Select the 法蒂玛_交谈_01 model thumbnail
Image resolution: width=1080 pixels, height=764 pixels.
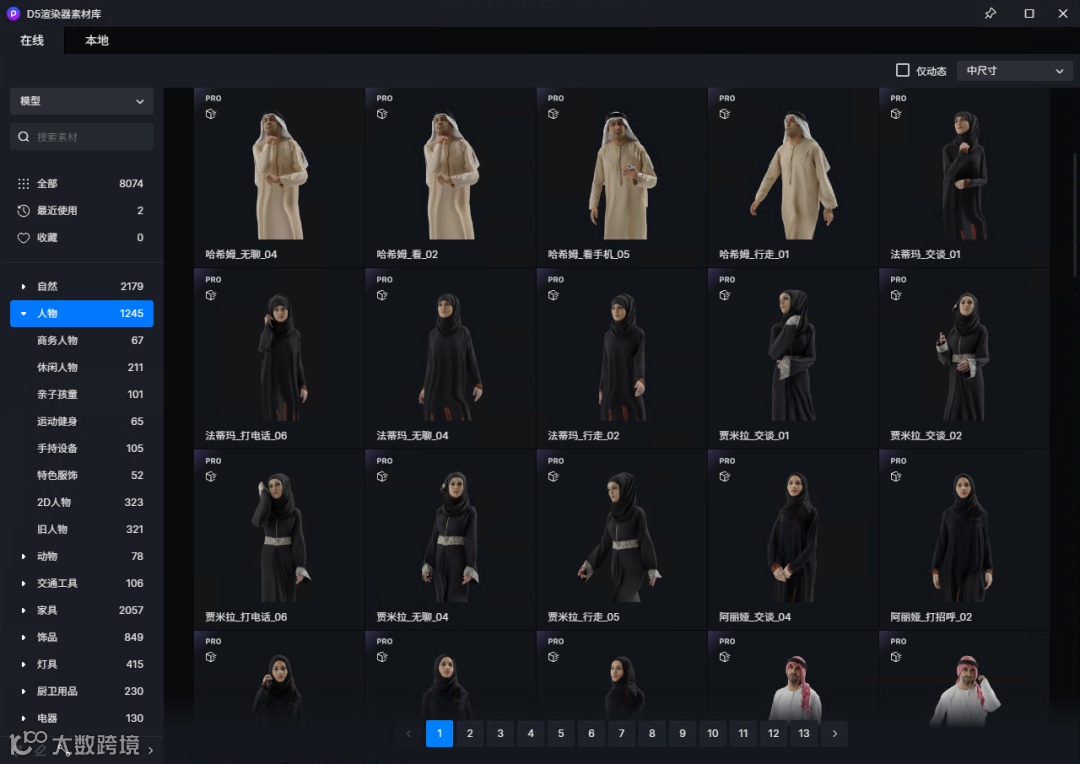coord(964,176)
